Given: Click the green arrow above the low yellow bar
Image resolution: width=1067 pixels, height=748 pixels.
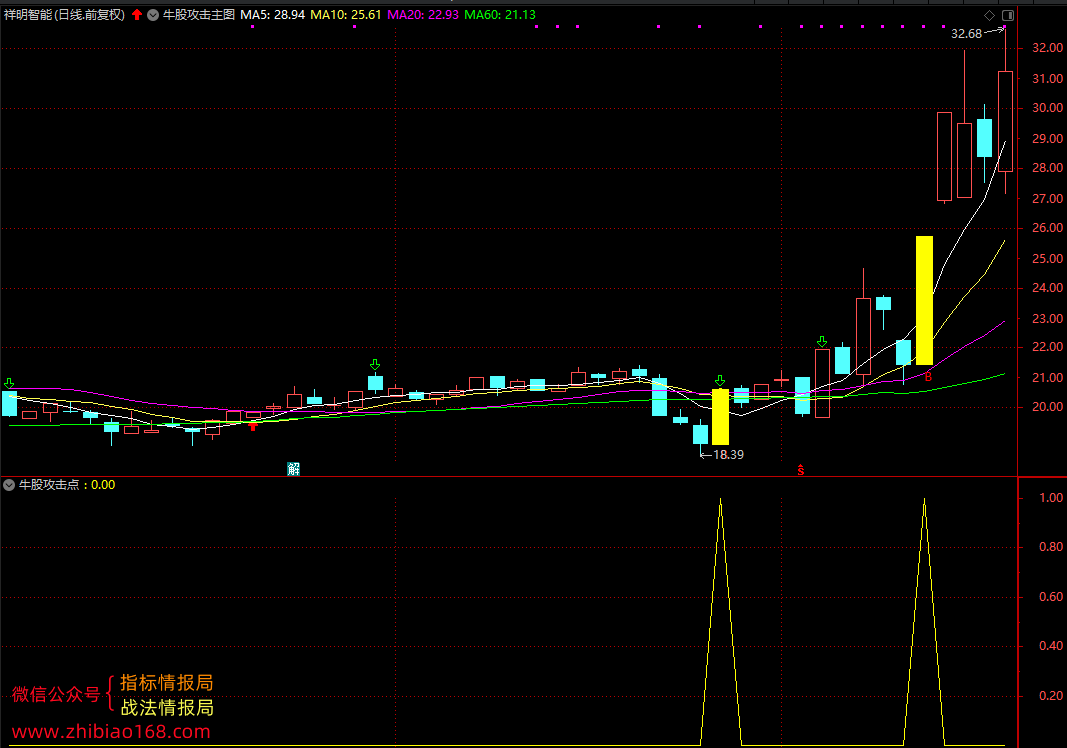Looking at the screenshot, I should click(x=720, y=380).
